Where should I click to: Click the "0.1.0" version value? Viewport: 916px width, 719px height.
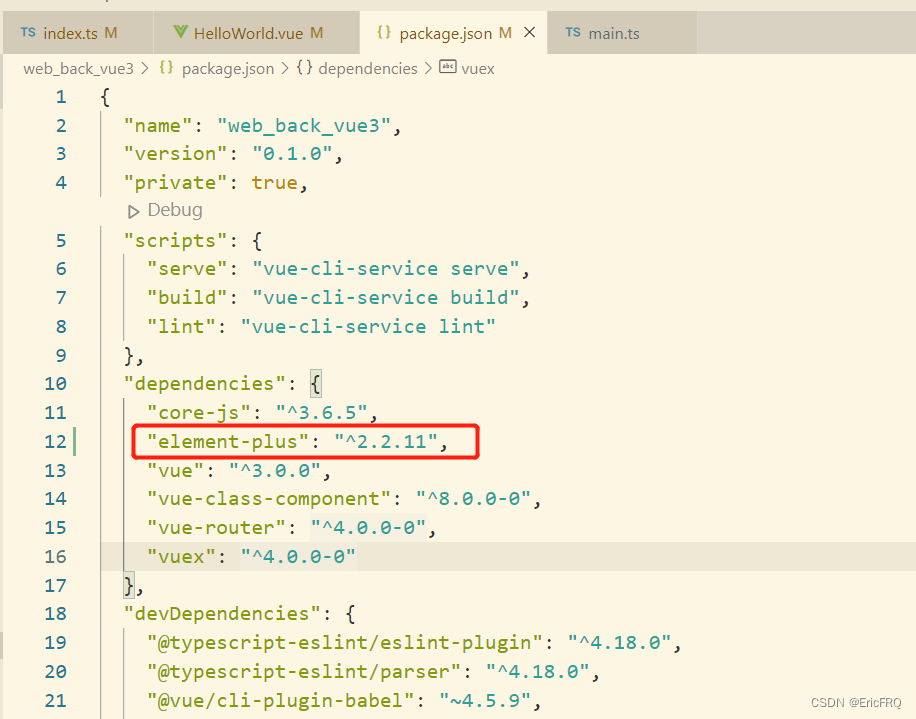292,154
